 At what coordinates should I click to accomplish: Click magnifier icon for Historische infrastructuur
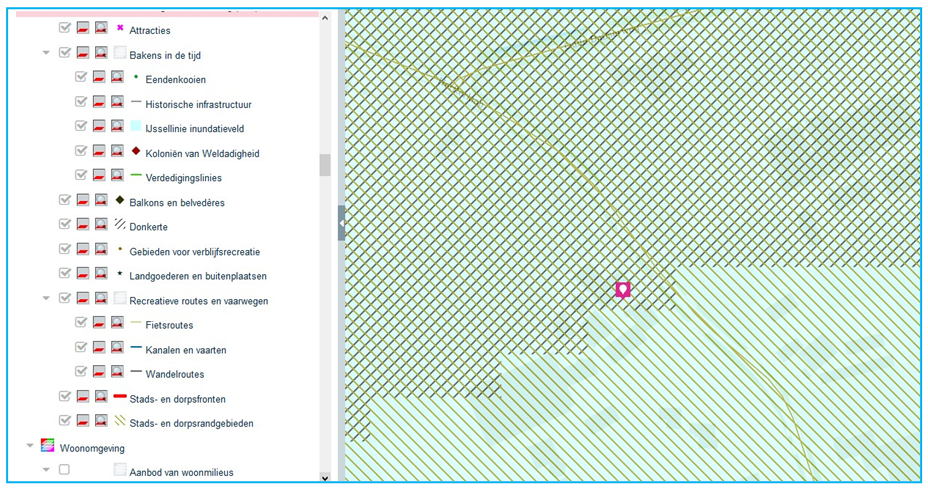click(117, 102)
